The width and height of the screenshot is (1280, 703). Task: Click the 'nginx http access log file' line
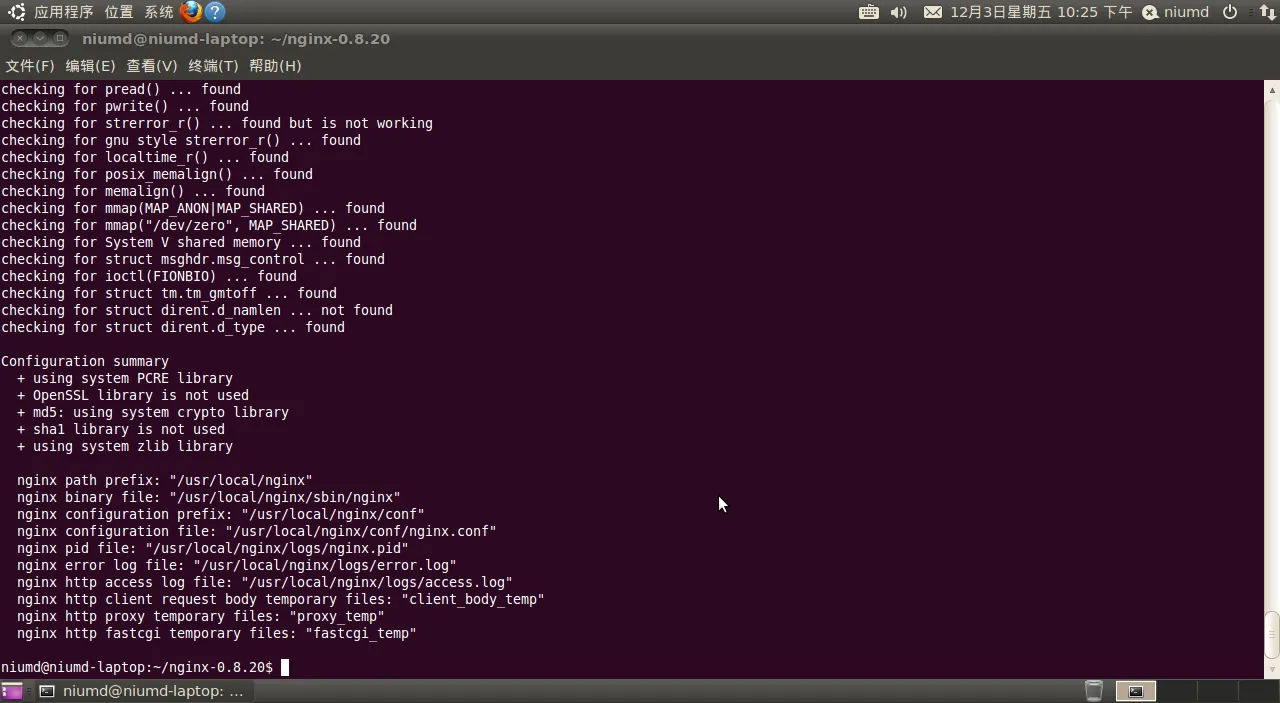click(x=265, y=582)
